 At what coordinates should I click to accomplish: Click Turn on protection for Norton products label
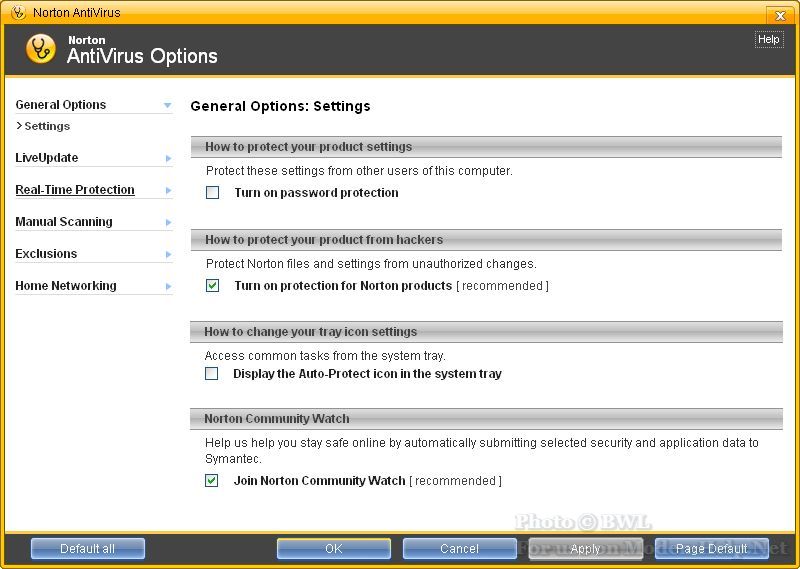tap(343, 285)
